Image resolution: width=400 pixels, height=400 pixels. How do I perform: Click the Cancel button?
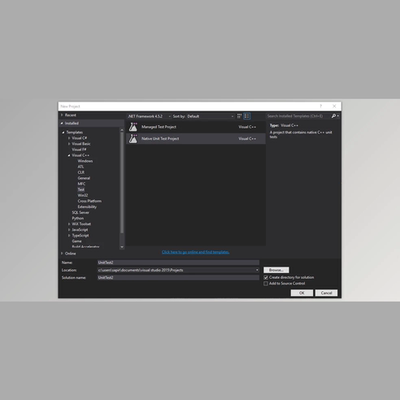pyautogui.click(x=326, y=293)
